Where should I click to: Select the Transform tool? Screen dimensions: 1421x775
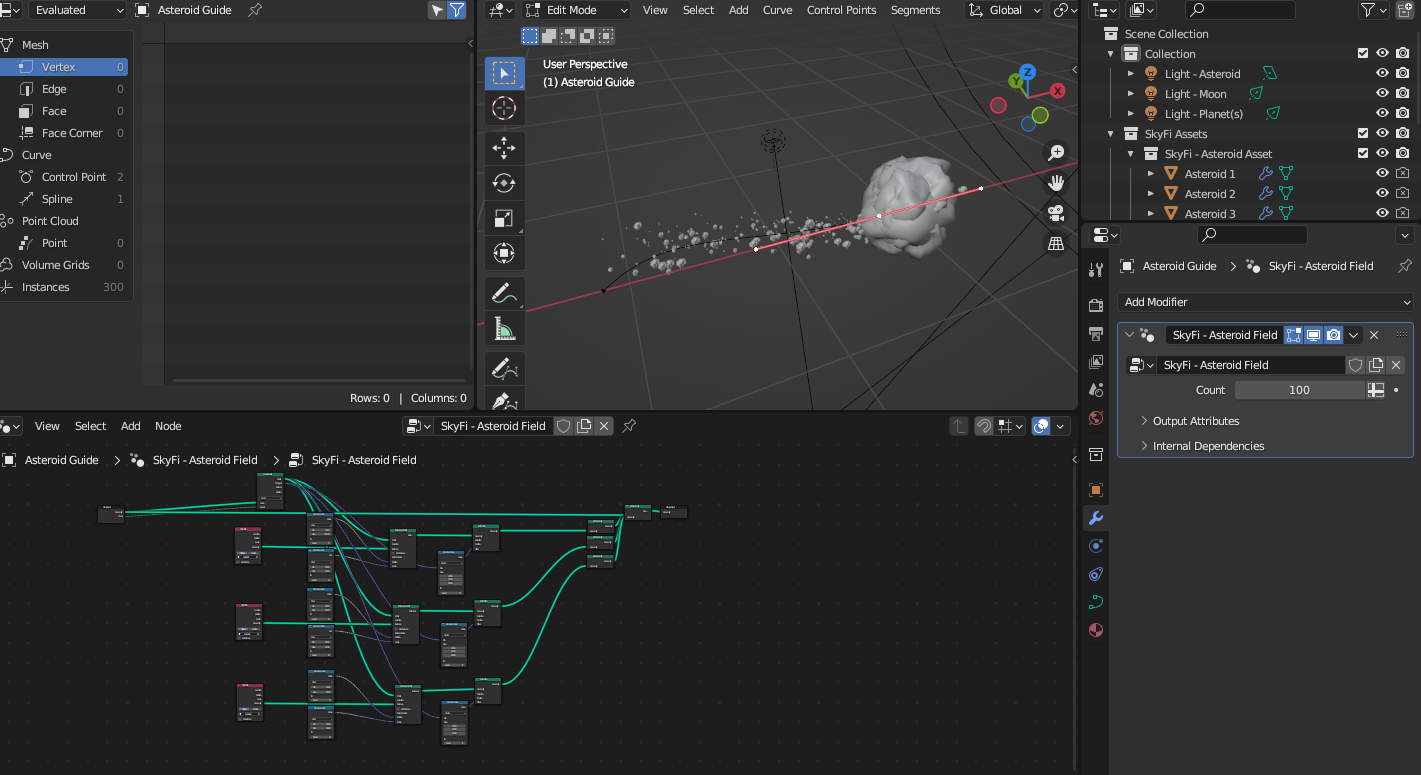pyautogui.click(x=504, y=253)
